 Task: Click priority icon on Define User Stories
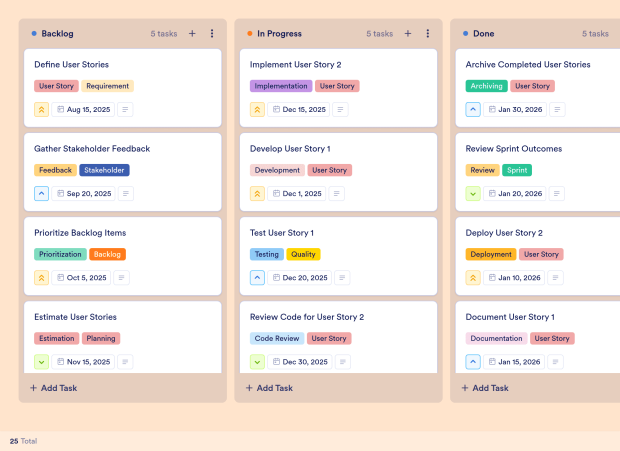tap(42, 109)
